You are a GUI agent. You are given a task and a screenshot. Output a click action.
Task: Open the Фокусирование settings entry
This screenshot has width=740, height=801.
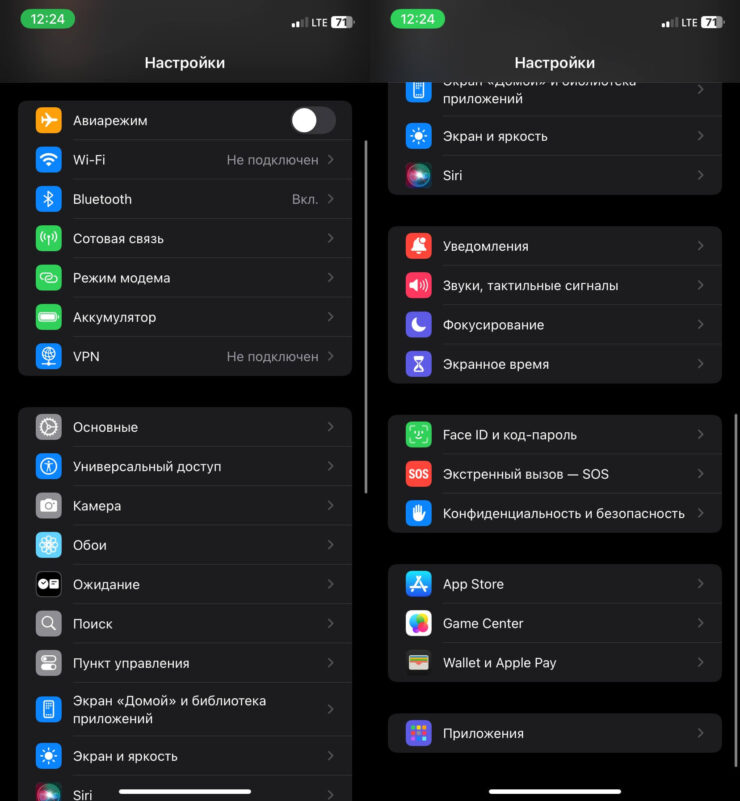493,325
